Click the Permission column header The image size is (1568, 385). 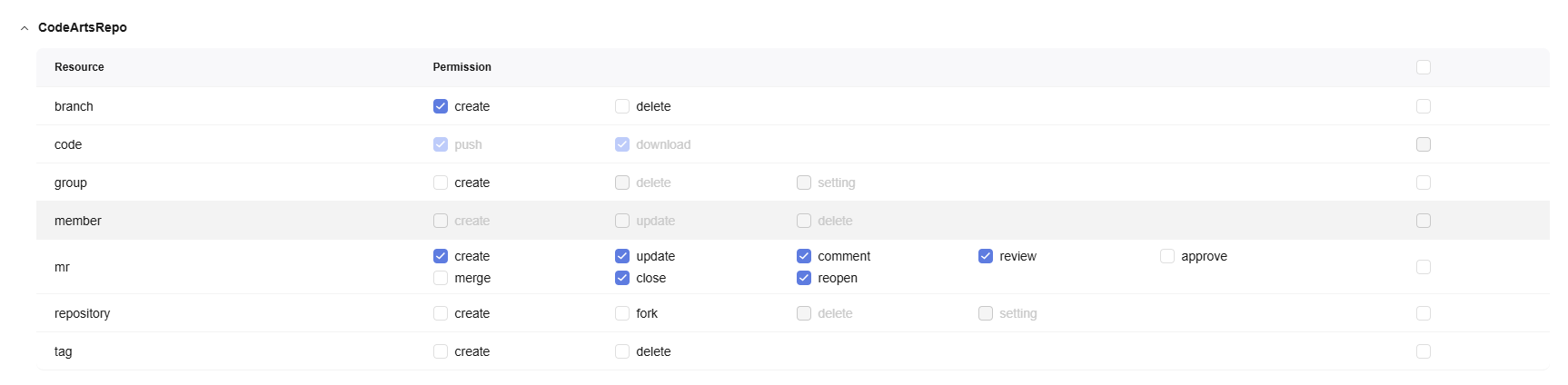coord(462,67)
